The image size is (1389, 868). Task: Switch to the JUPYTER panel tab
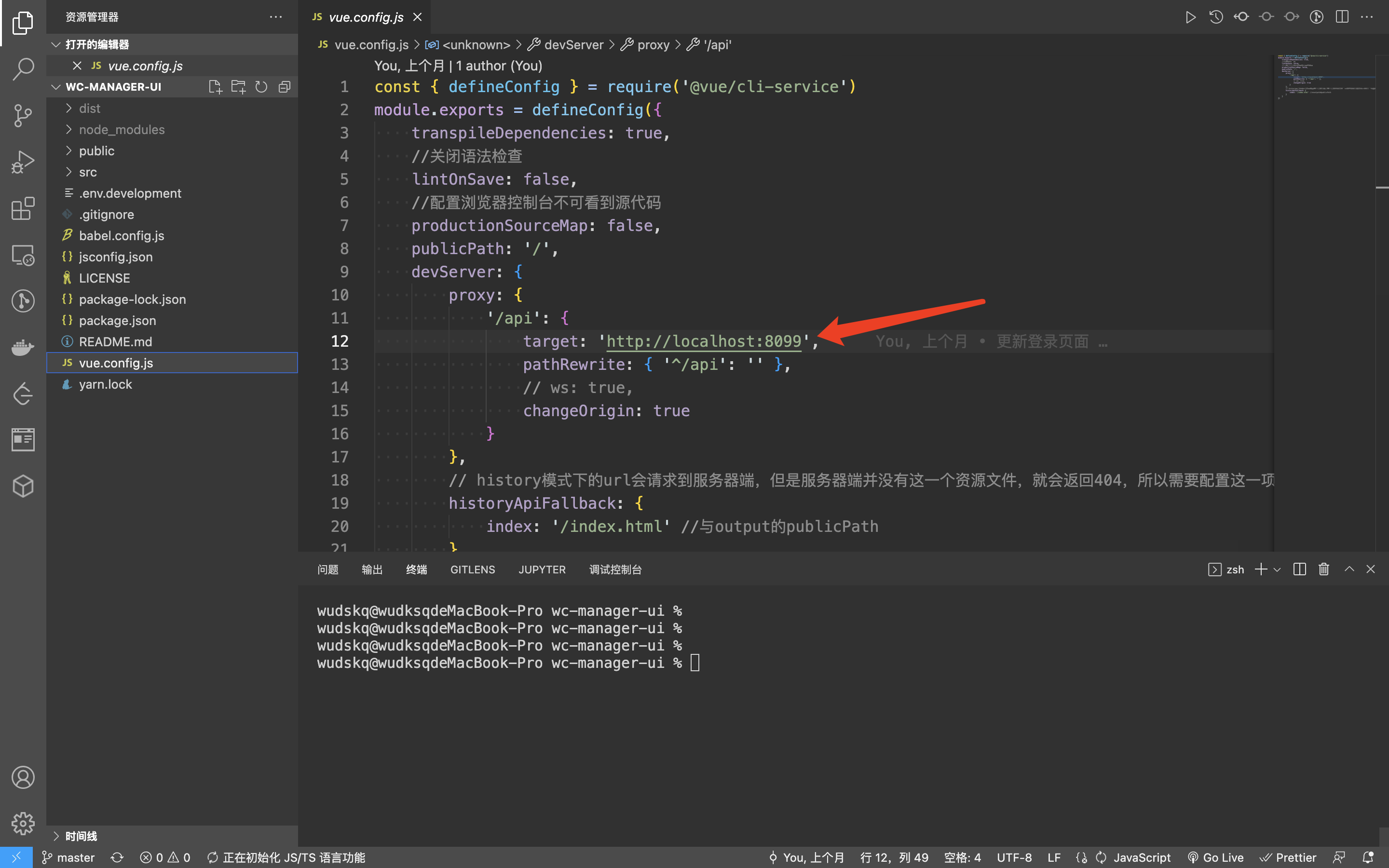(542, 570)
